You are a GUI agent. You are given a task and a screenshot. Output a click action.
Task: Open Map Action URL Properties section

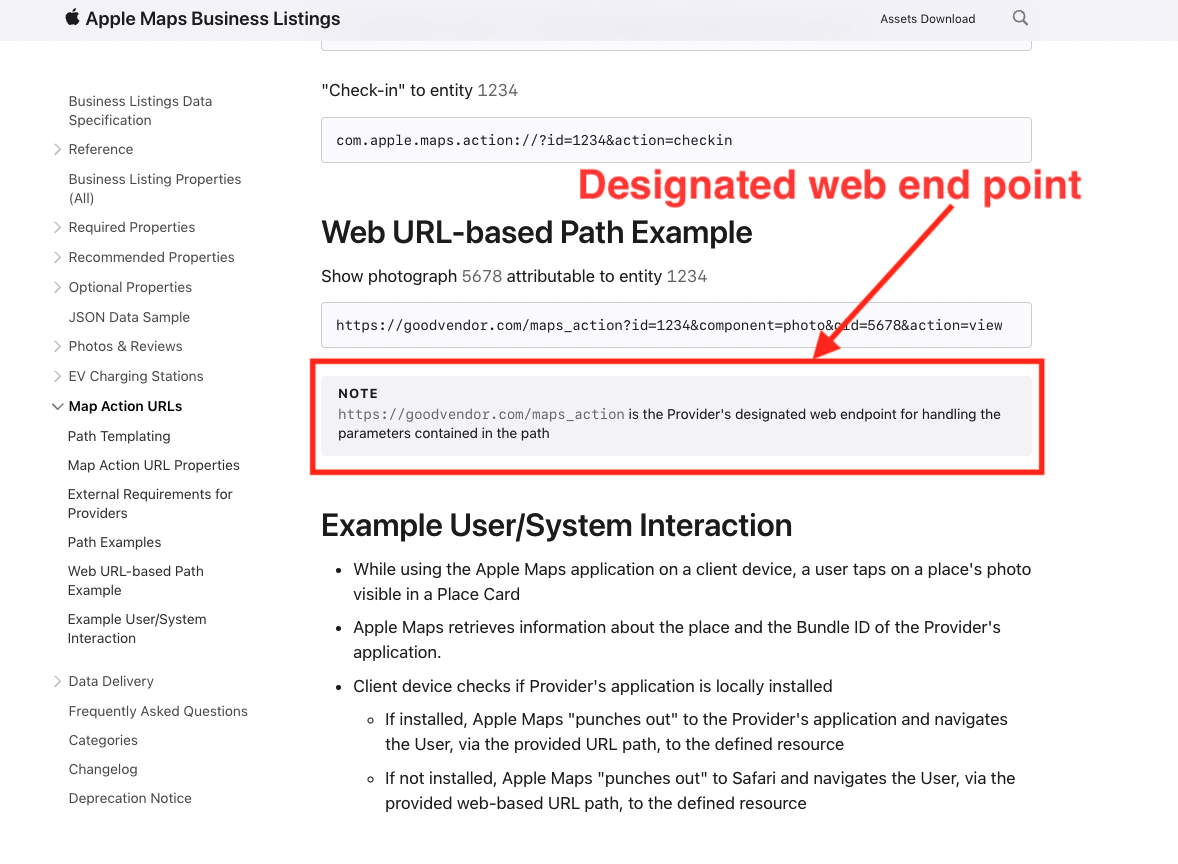pos(153,465)
